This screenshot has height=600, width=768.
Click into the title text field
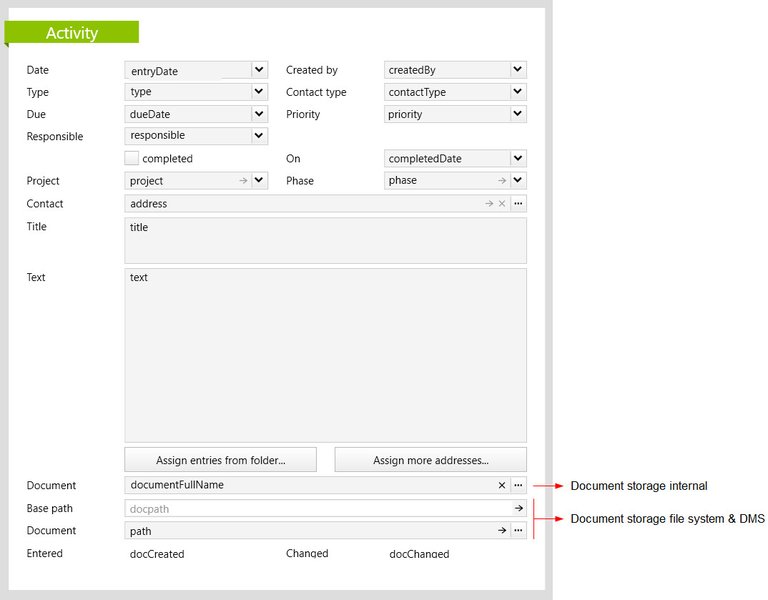(326, 240)
